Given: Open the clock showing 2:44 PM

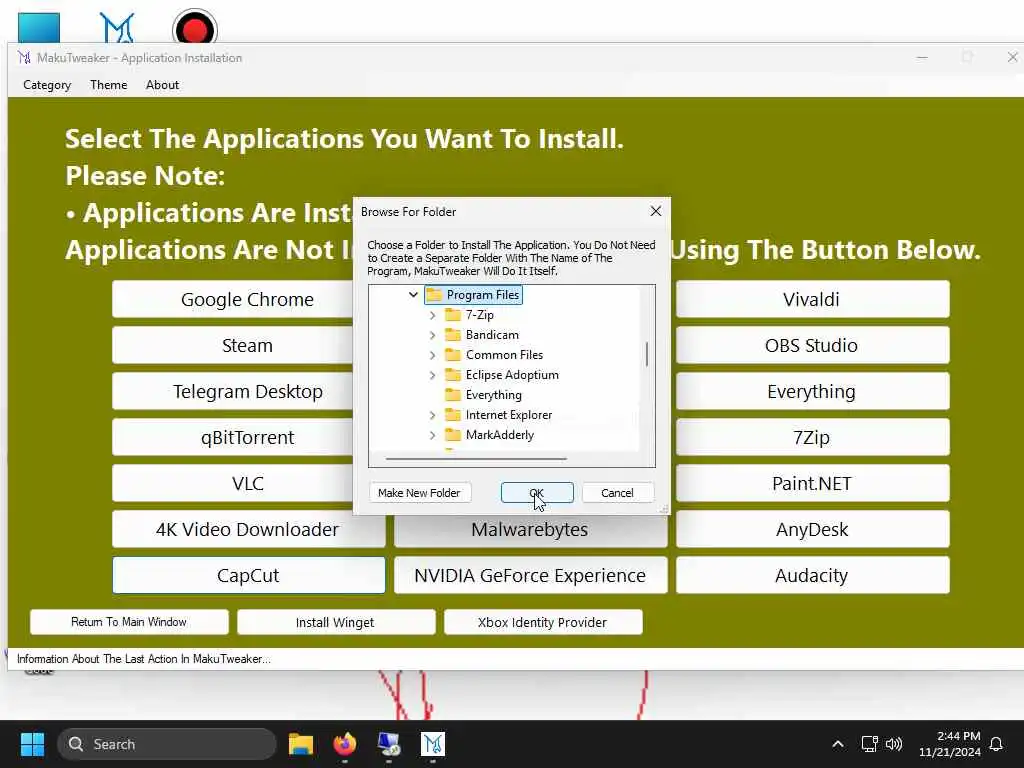Looking at the screenshot, I should click(949, 744).
